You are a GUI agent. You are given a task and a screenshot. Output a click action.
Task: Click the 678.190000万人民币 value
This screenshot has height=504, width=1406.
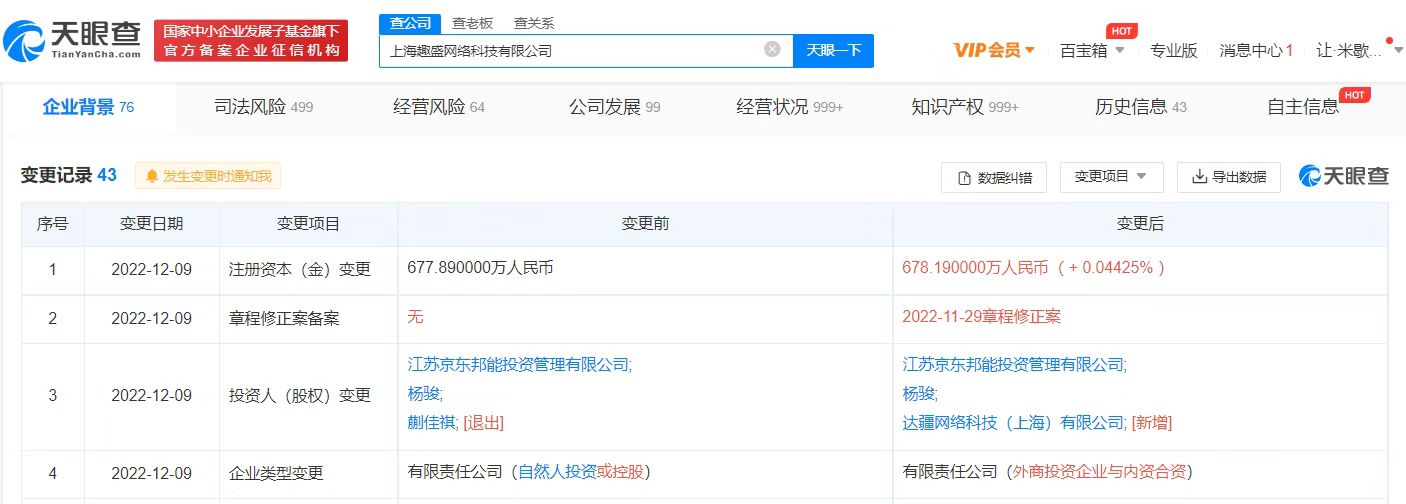coord(975,268)
